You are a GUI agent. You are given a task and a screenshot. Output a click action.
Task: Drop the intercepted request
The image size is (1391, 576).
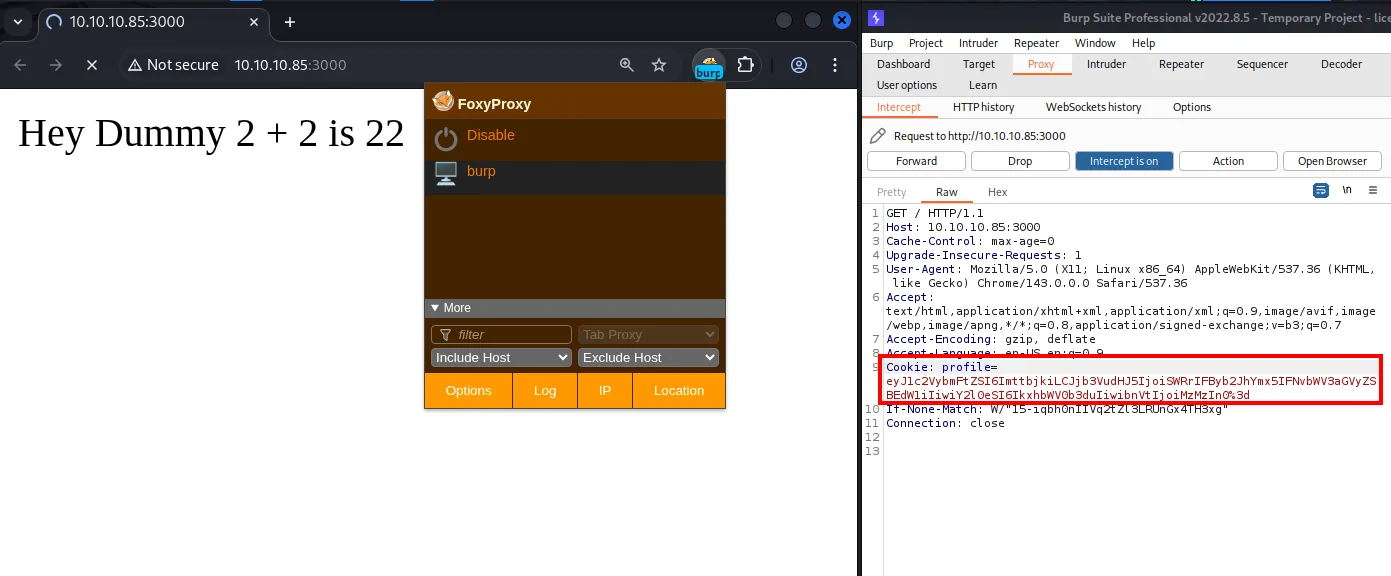[1020, 161]
